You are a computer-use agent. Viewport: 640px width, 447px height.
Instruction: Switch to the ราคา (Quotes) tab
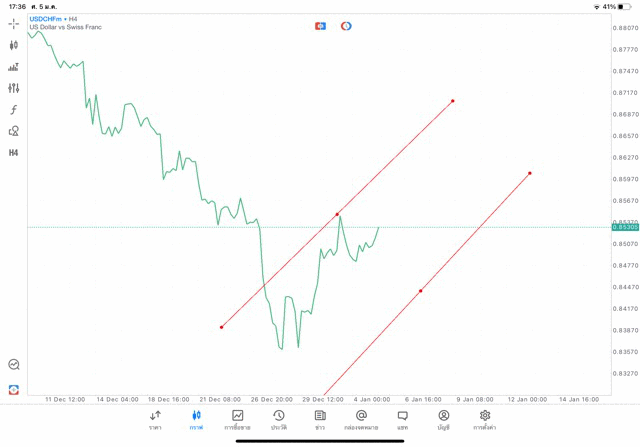[x=155, y=420]
